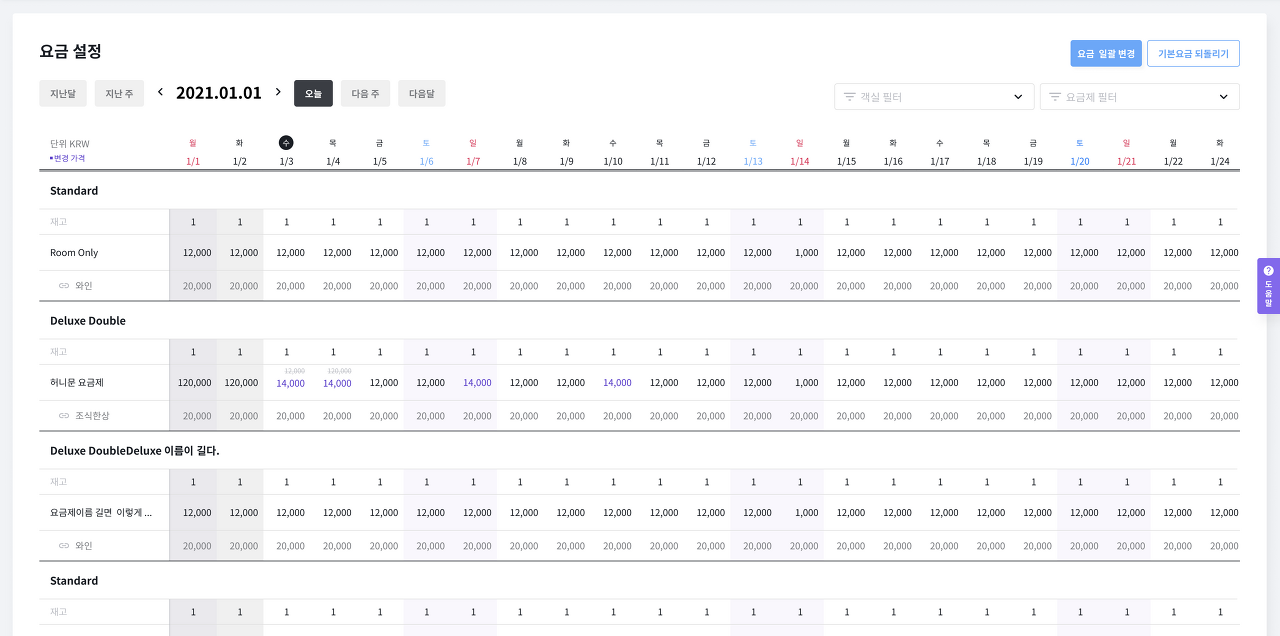Edit 요금제이름 길면 이렇게 price 1,000 on 1/14
This screenshot has height=636, width=1280.
[806, 513]
